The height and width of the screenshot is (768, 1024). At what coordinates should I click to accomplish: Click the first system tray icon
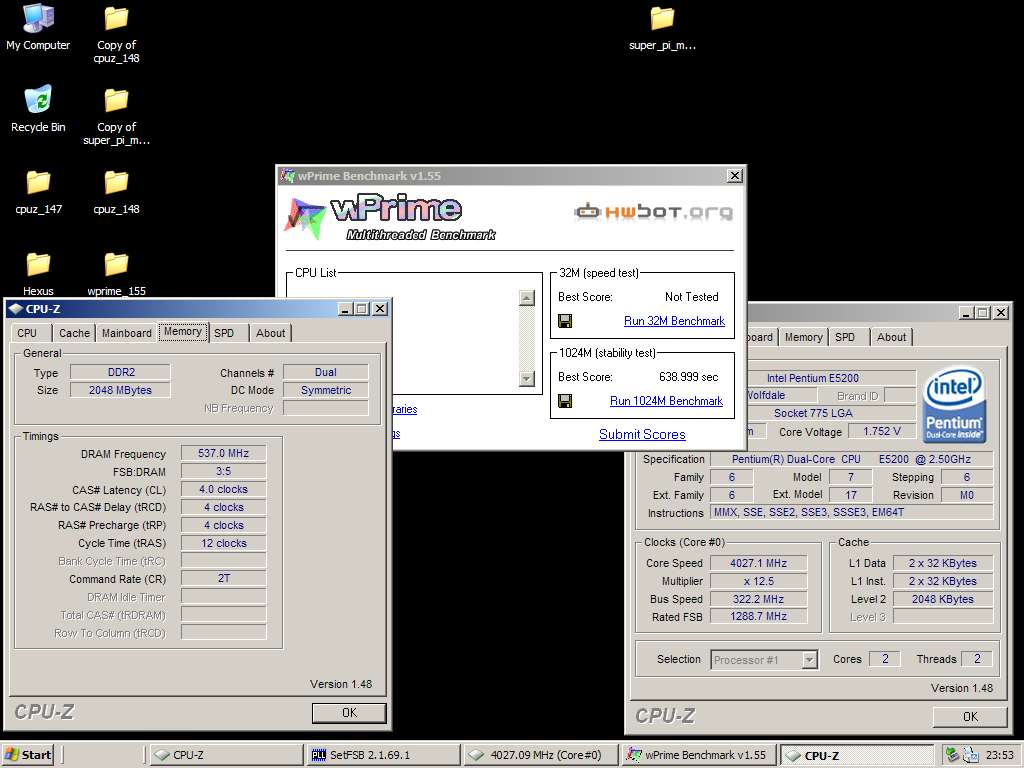click(x=952, y=754)
